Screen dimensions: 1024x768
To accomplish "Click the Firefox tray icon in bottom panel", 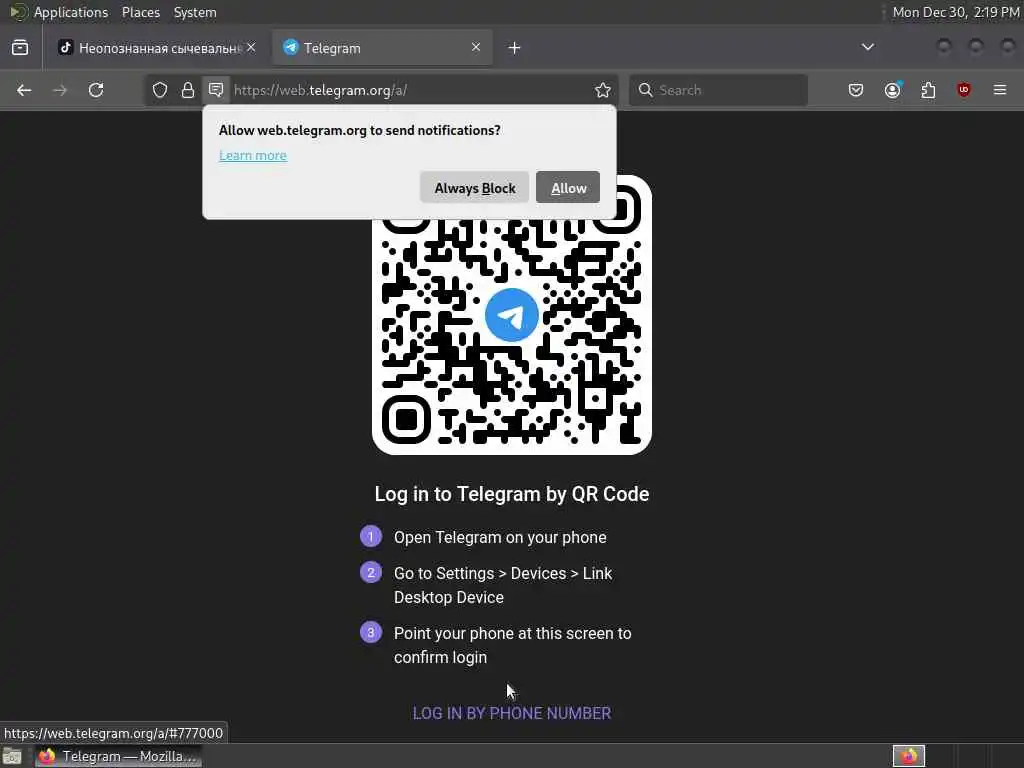I will coord(908,756).
